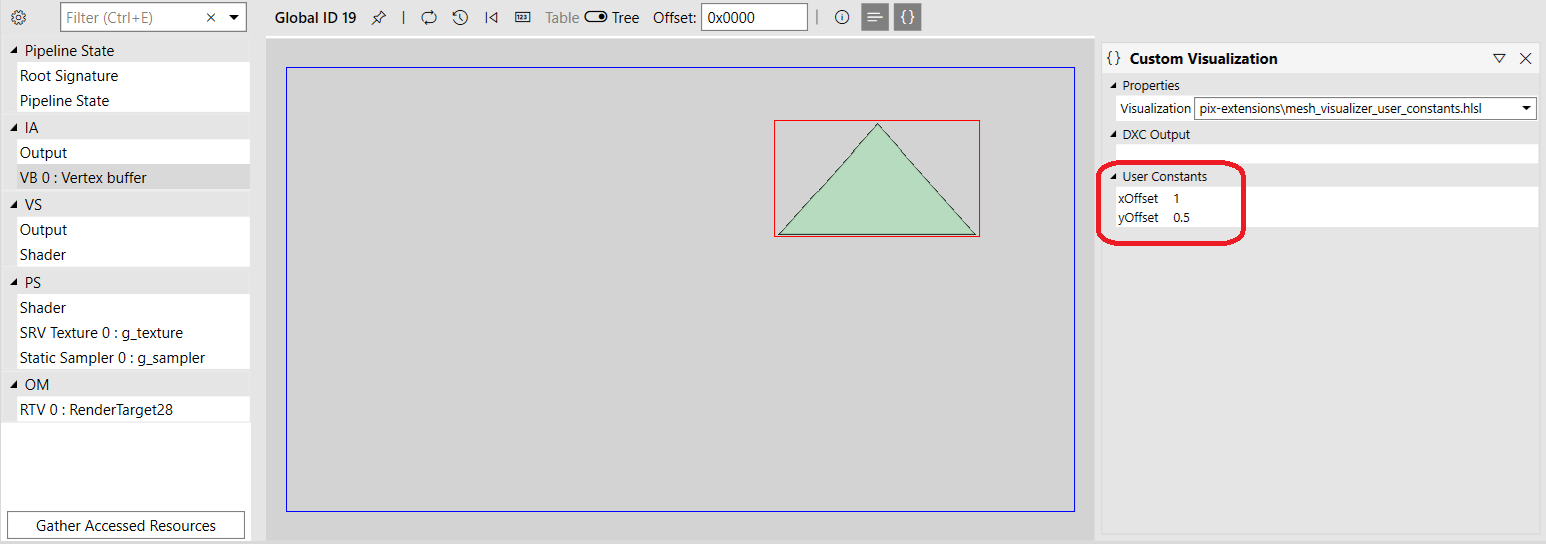
Task: Collapse the Pipeline State section
Action: (14, 51)
